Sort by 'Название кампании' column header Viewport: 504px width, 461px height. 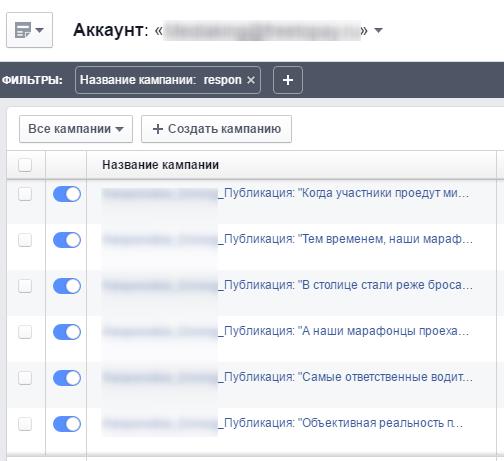160,165
